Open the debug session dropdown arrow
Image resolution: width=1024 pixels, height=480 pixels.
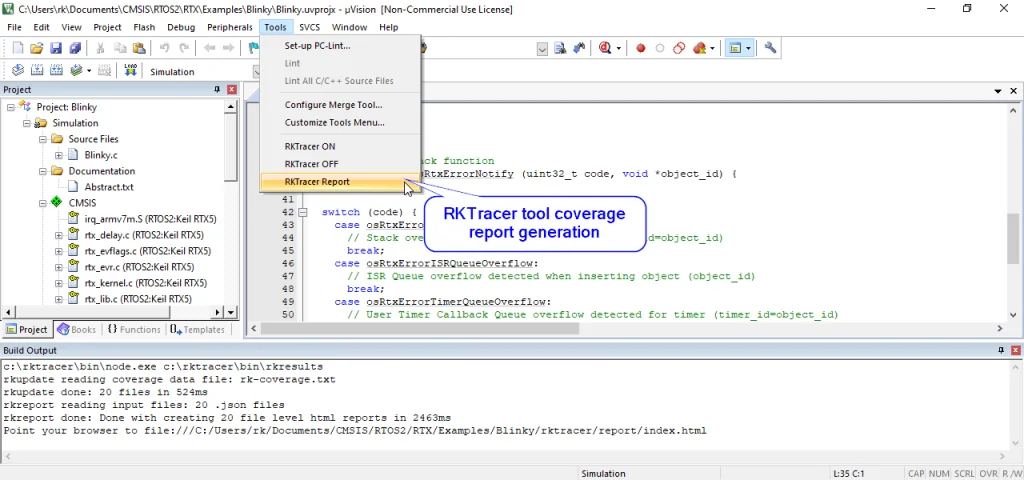tap(618, 48)
